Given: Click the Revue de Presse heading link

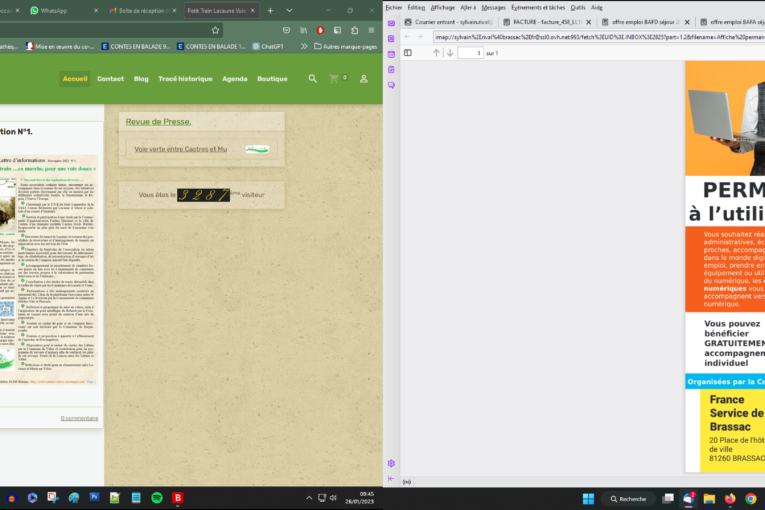Looking at the screenshot, I should tap(158, 122).
